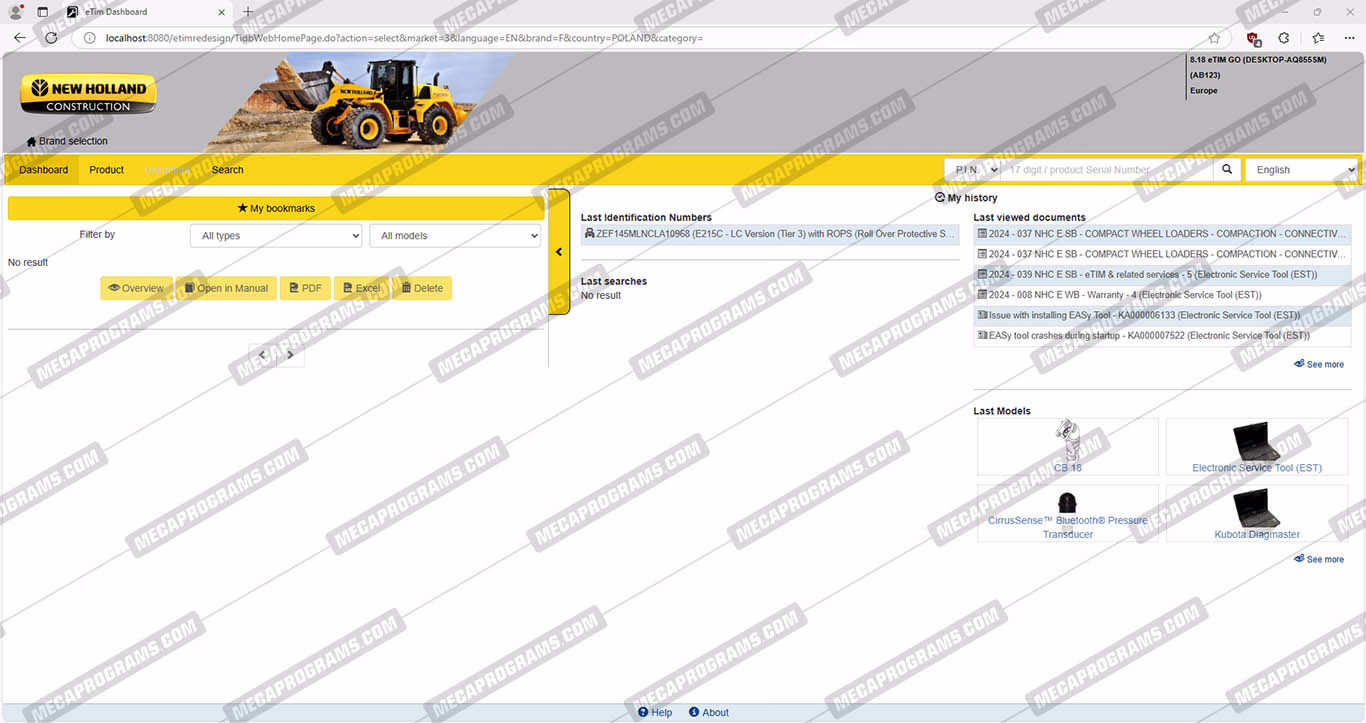Viewport: 1366px width, 723px height.
Task: Open a new browser tab
Action: [x=248, y=12]
